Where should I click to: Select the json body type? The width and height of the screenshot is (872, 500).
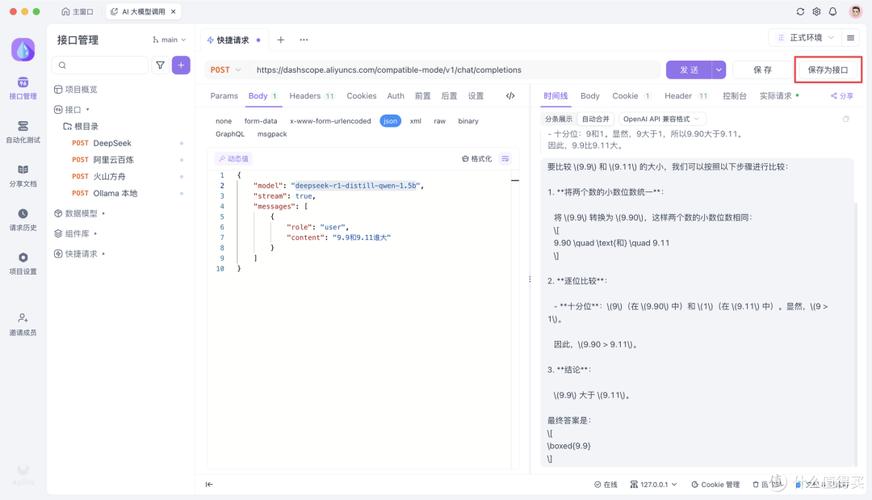click(x=390, y=121)
